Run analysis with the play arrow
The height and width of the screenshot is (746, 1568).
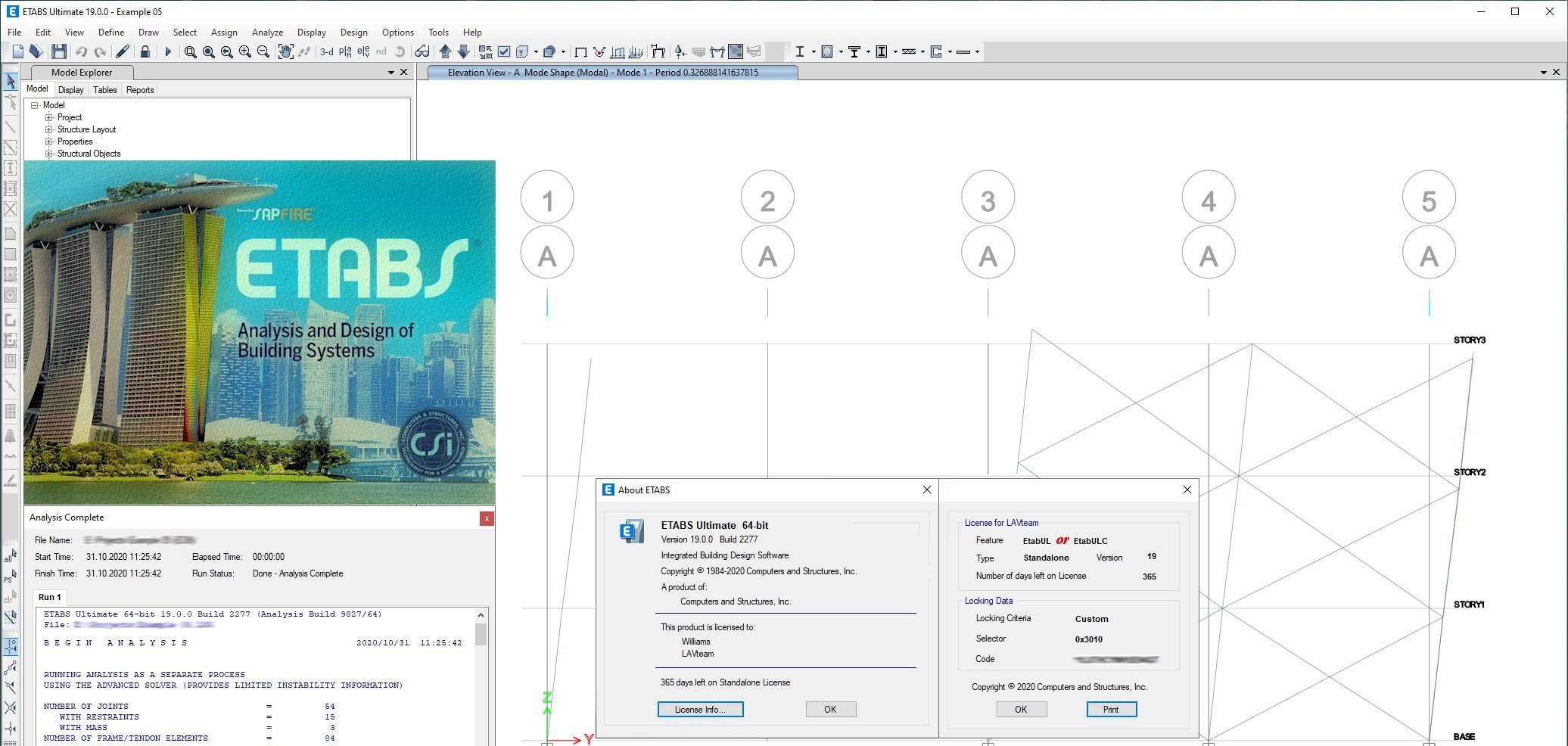[x=168, y=51]
